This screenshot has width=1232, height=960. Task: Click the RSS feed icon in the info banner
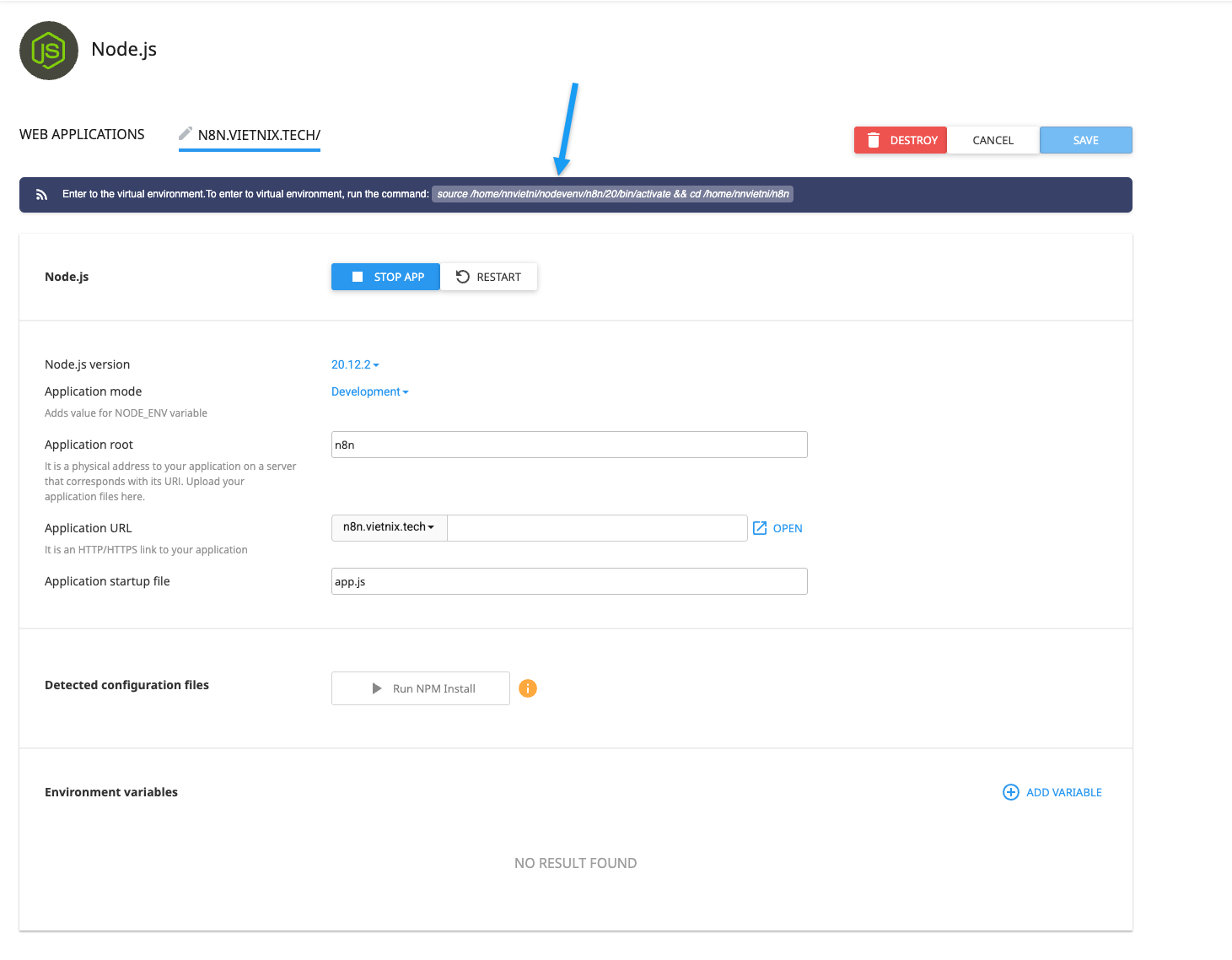(x=41, y=195)
